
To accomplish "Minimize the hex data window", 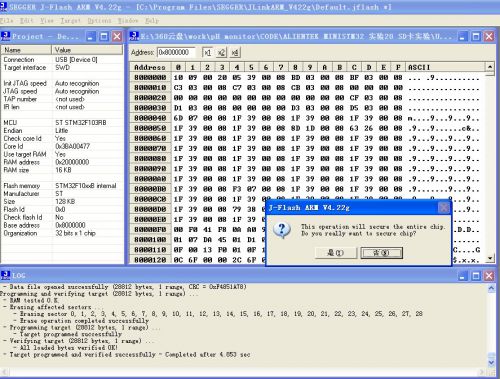I will (462, 36).
